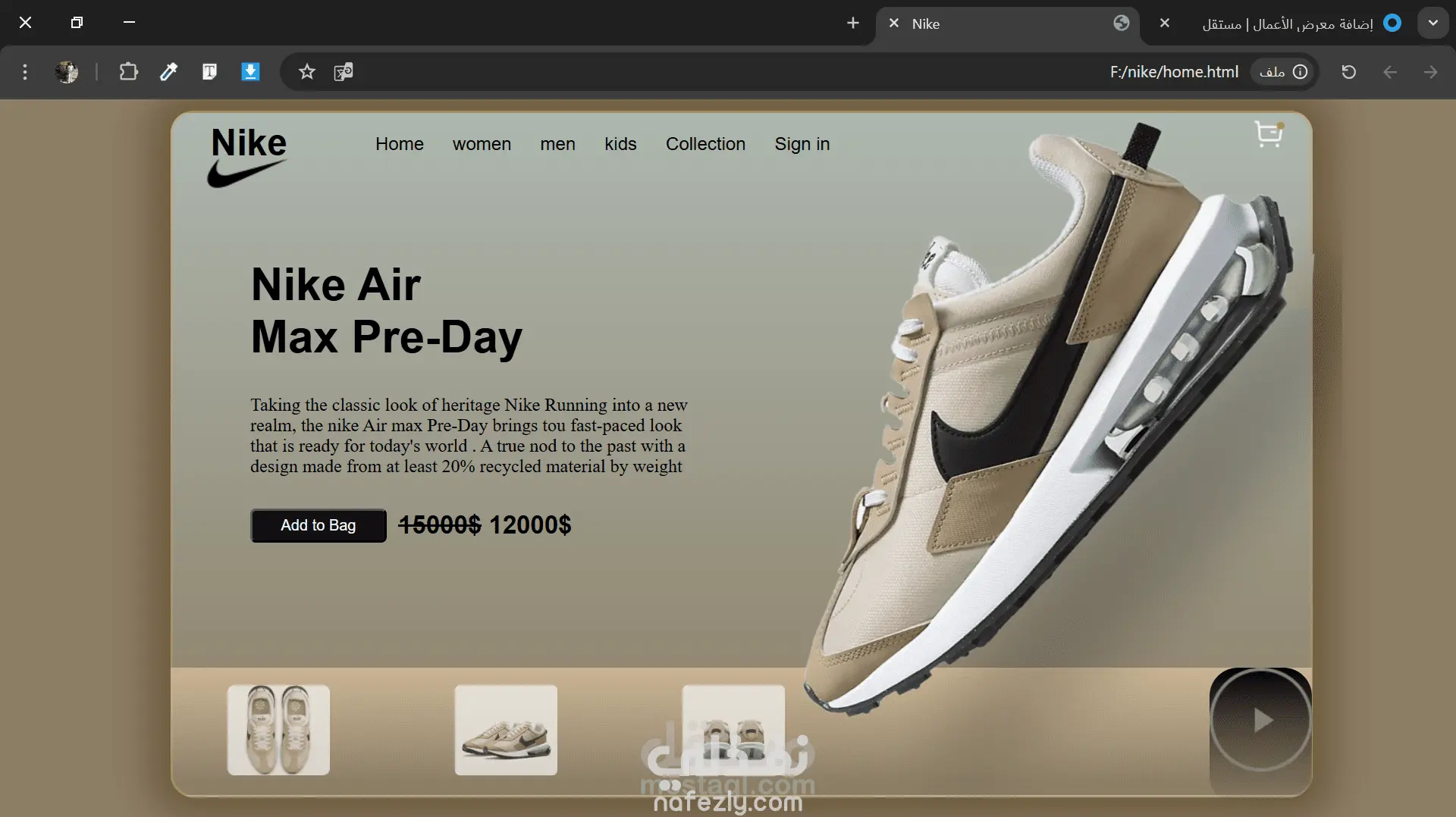The height and width of the screenshot is (817, 1456).
Task: Click the product description paragraph
Action: tap(469, 436)
